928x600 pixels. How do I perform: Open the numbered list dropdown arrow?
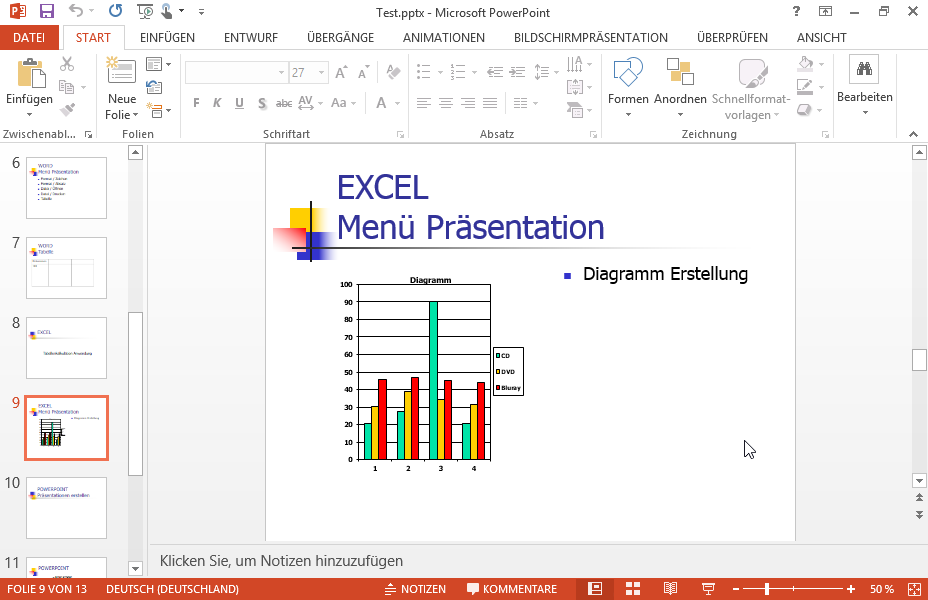[x=475, y=73]
